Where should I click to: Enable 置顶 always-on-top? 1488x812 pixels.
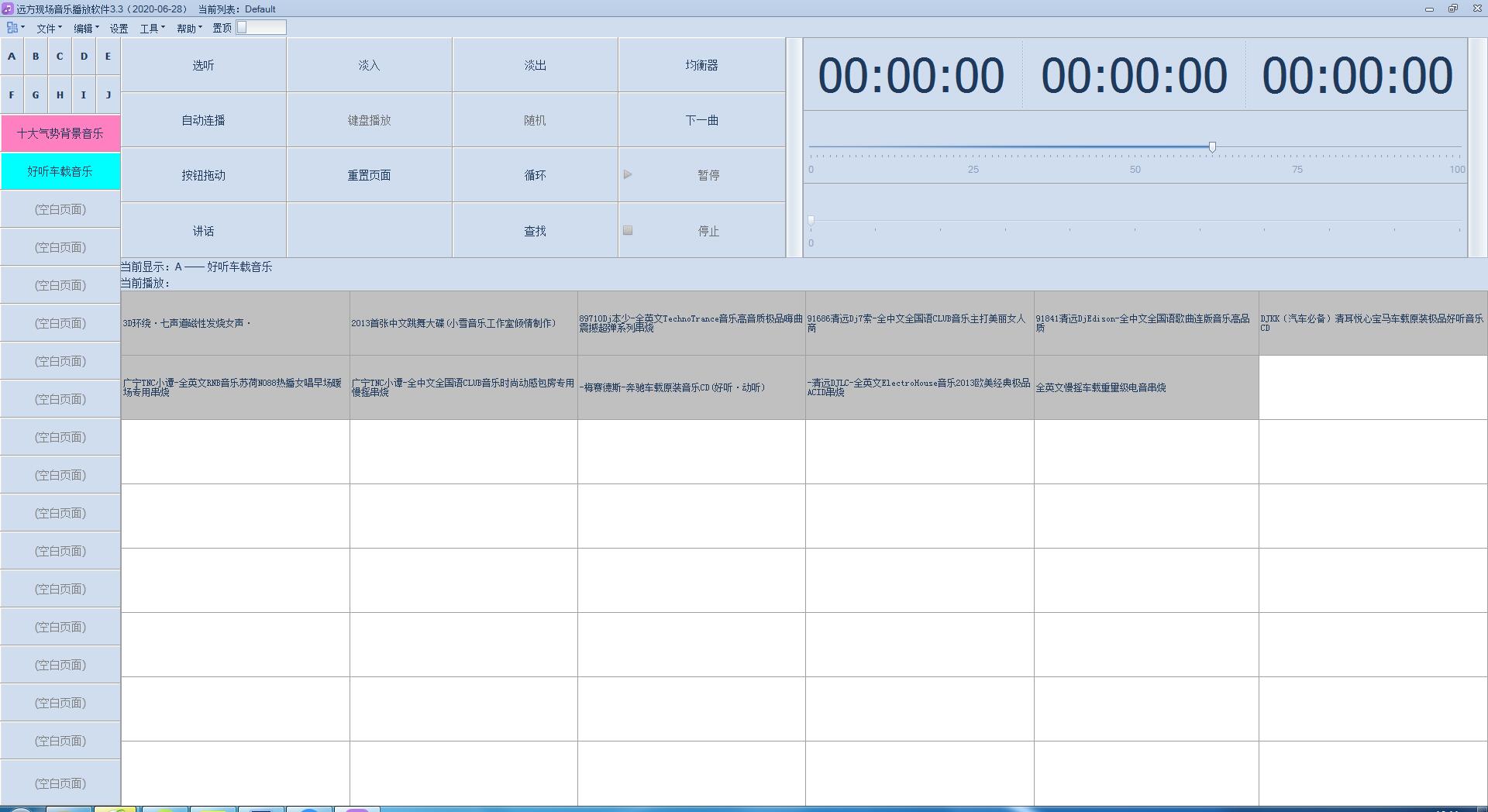(222, 27)
